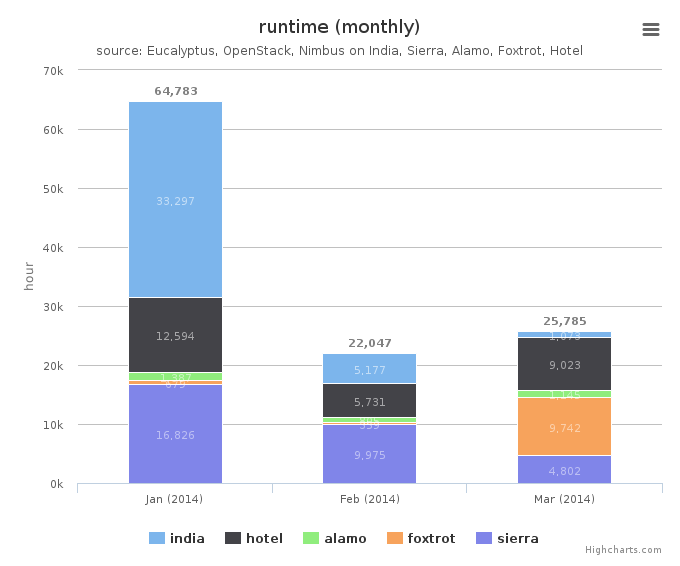Click the 0k y-axis label
The image size is (680, 566).
click(x=56, y=484)
